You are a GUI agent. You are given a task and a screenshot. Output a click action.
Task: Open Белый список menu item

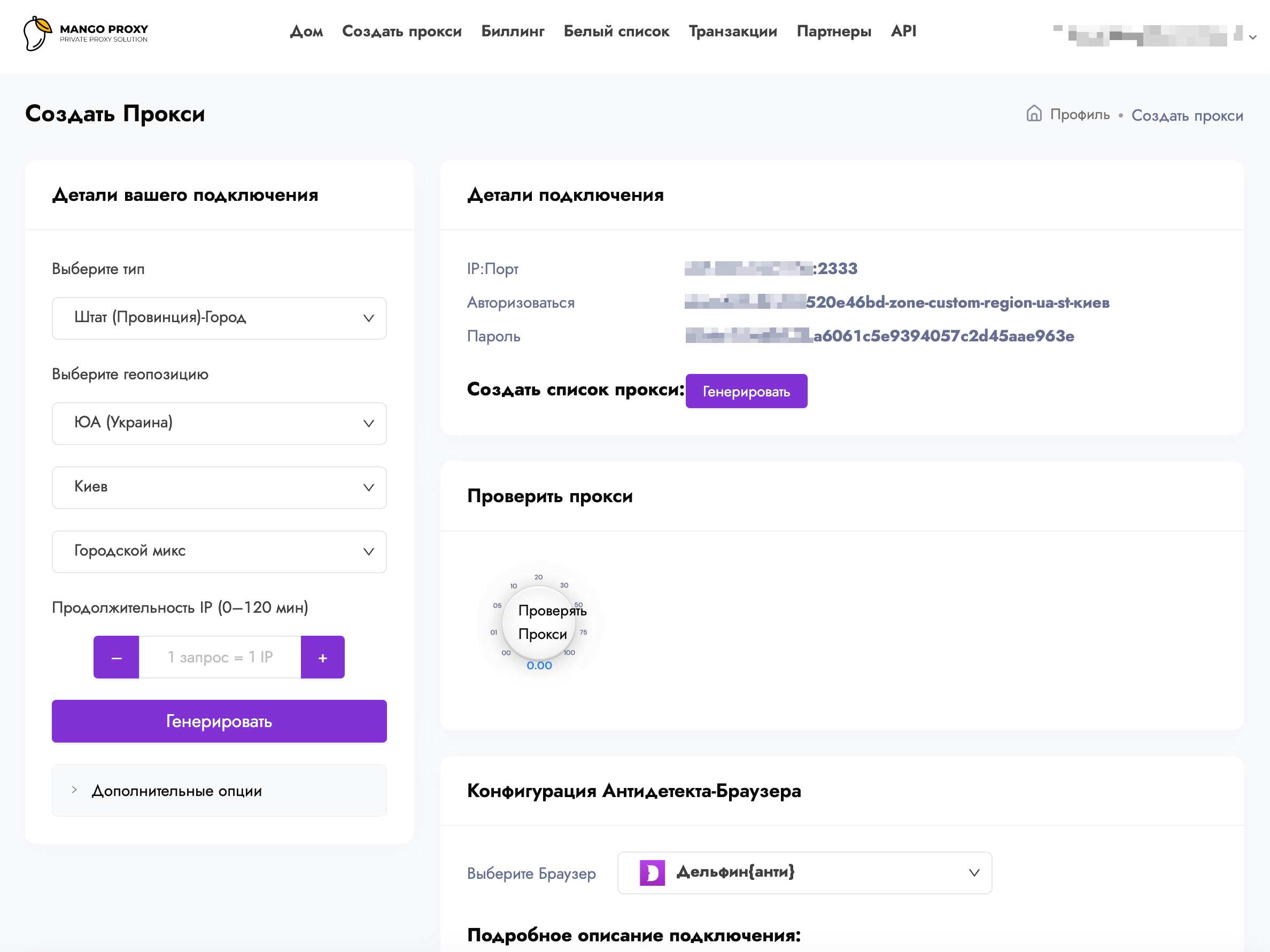point(616,31)
